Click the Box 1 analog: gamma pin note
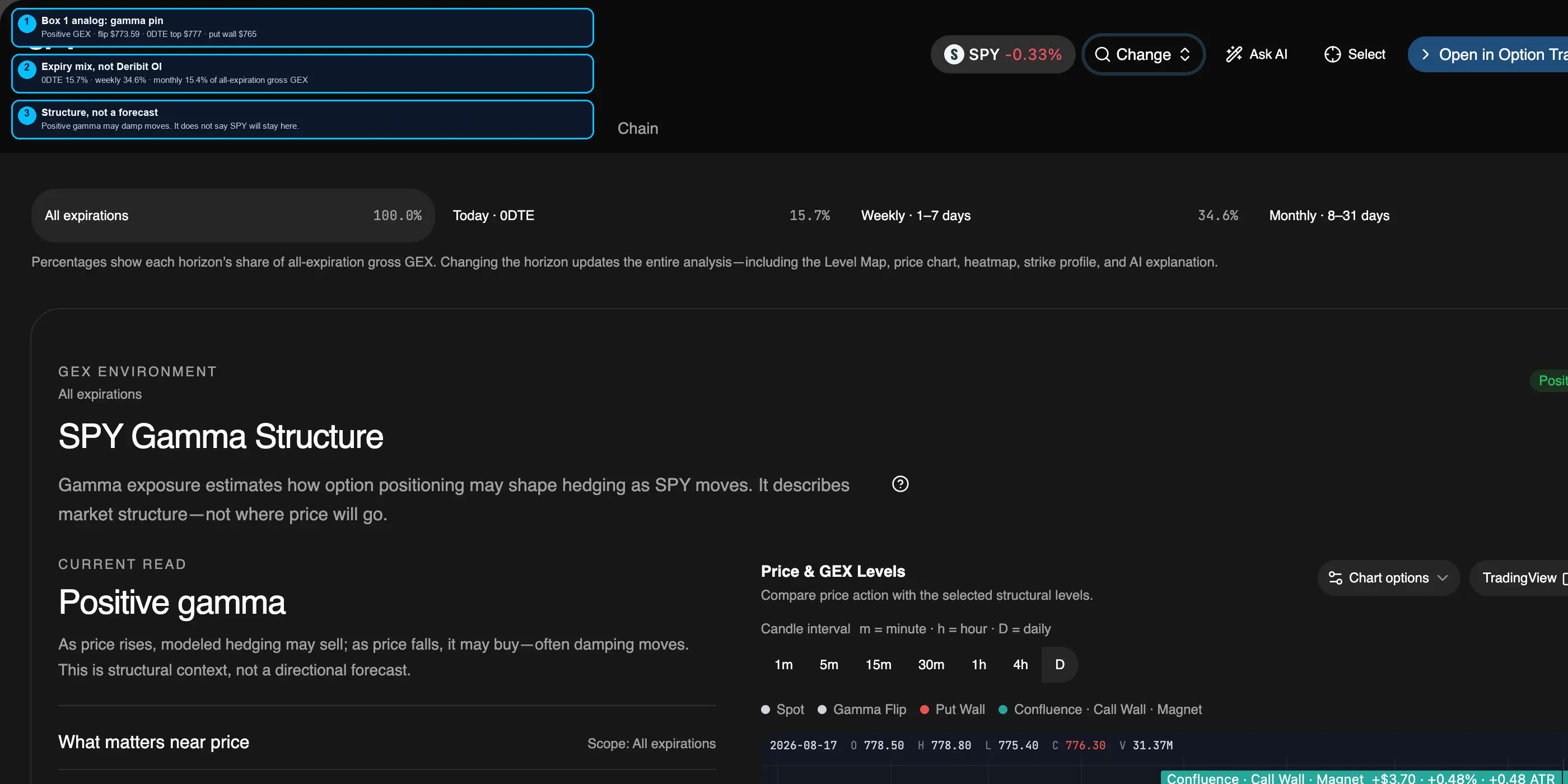1568x784 pixels. point(302,27)
